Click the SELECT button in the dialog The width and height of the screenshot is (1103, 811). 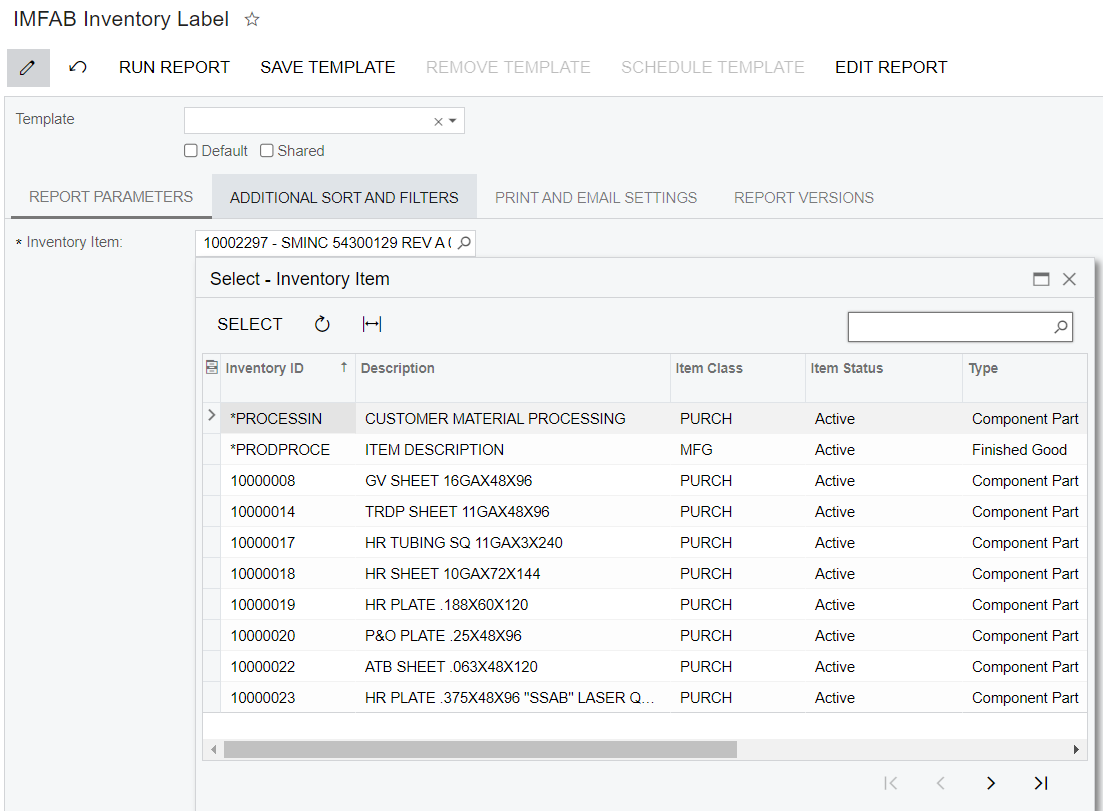click(x=250, y=324)
